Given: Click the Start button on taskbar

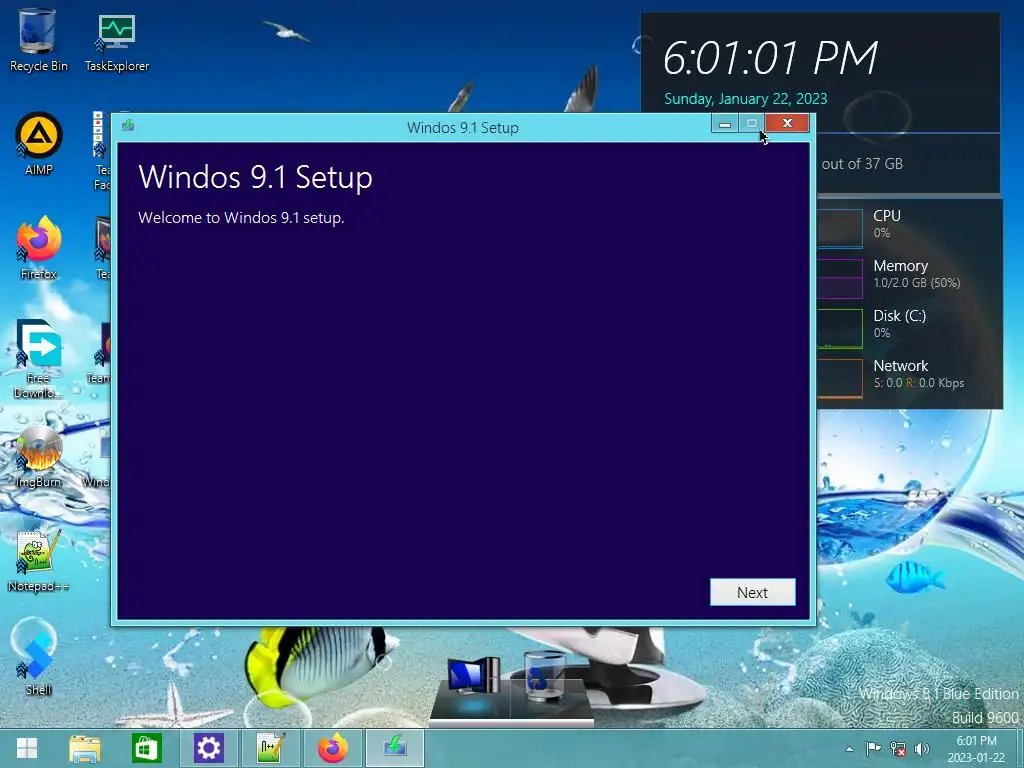Looking at the screenshot, I should (x=27, y=748).
